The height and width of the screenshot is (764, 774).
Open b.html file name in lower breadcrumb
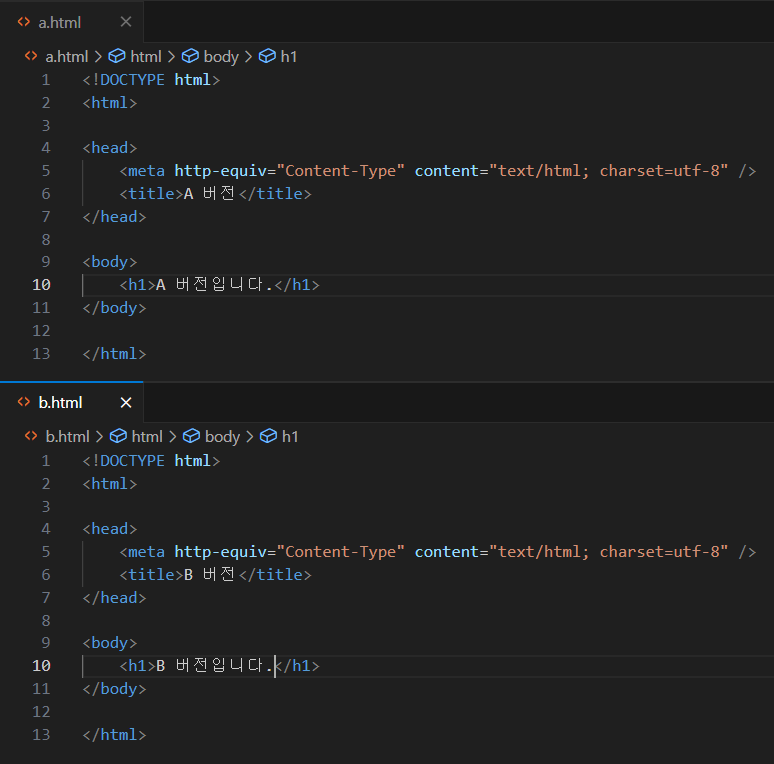[67, 437]
